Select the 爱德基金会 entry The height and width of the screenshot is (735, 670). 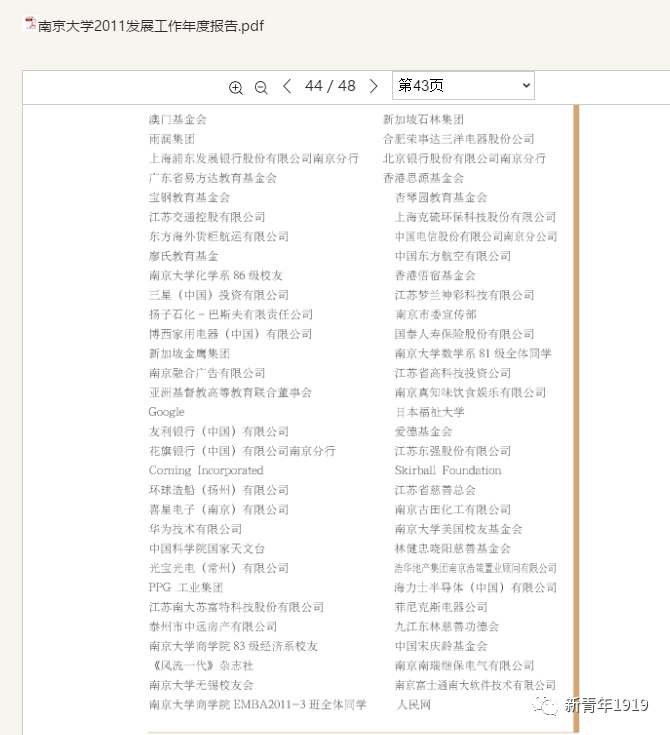[423, 432]
